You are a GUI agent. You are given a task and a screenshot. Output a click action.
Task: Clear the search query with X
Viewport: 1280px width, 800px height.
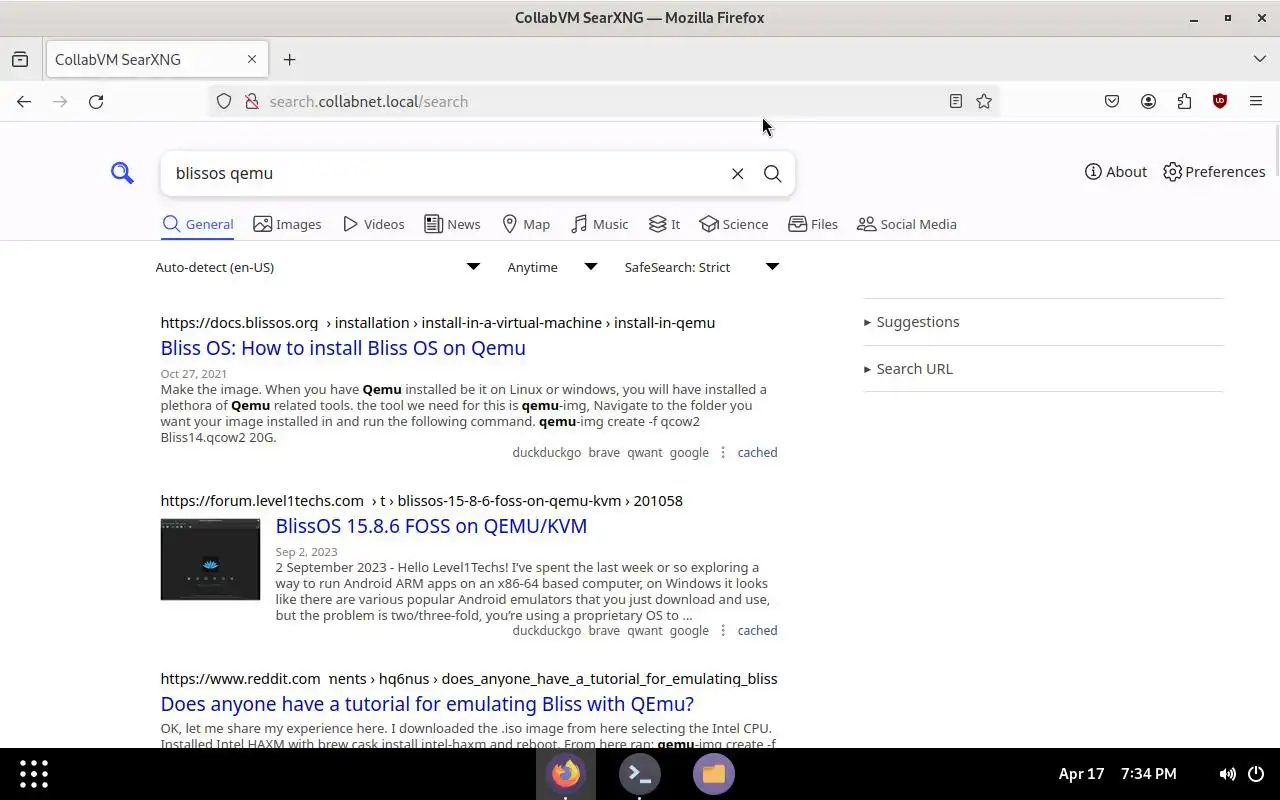(x=737, y=173)
